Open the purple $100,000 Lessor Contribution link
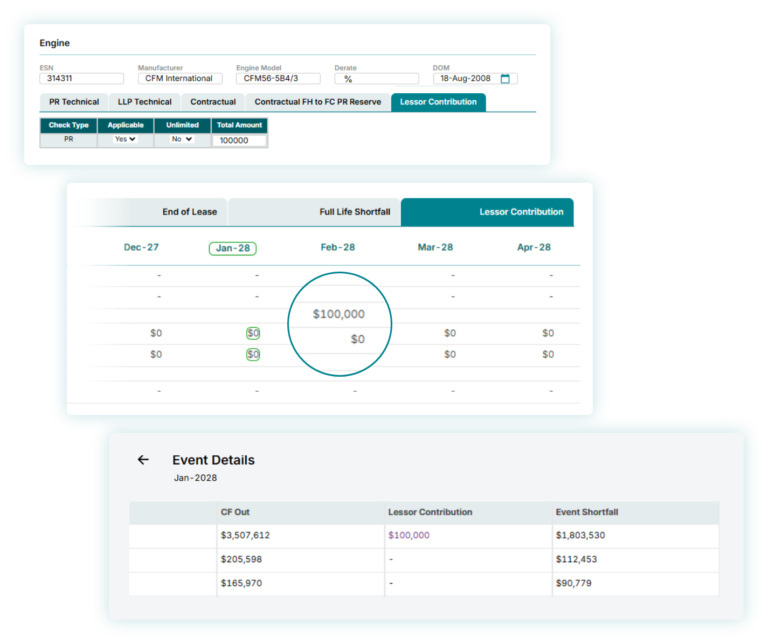768x644 pixels. 409,535
